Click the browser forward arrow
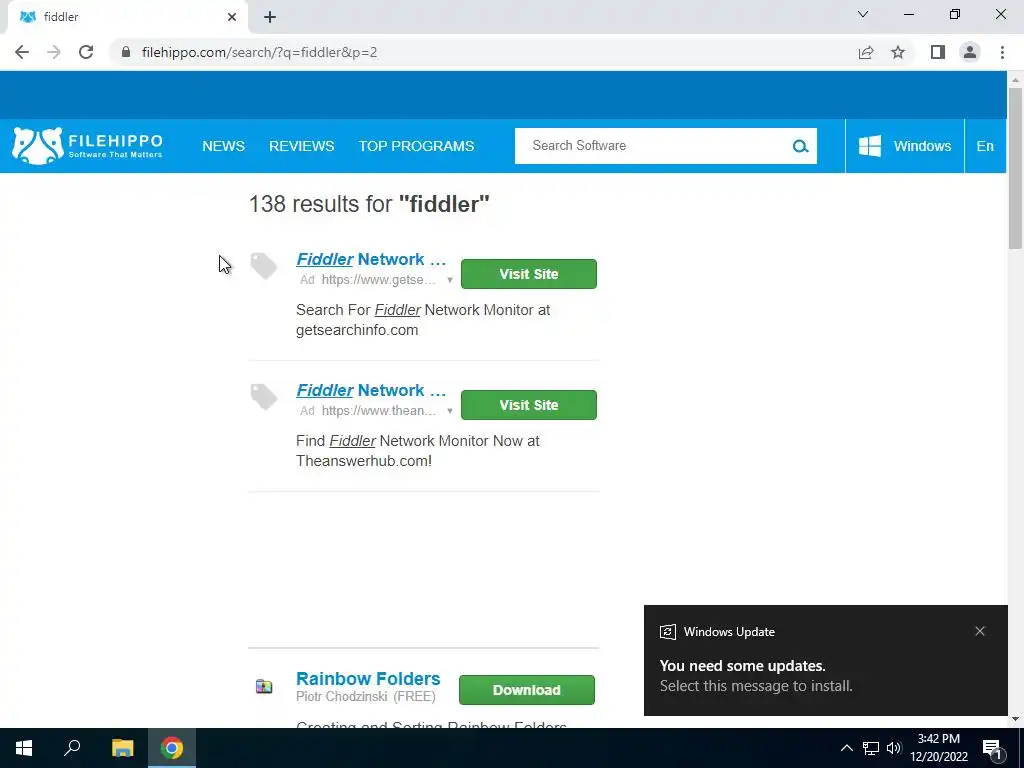Viewport: 1024px width, 768px height. (54, 52)
